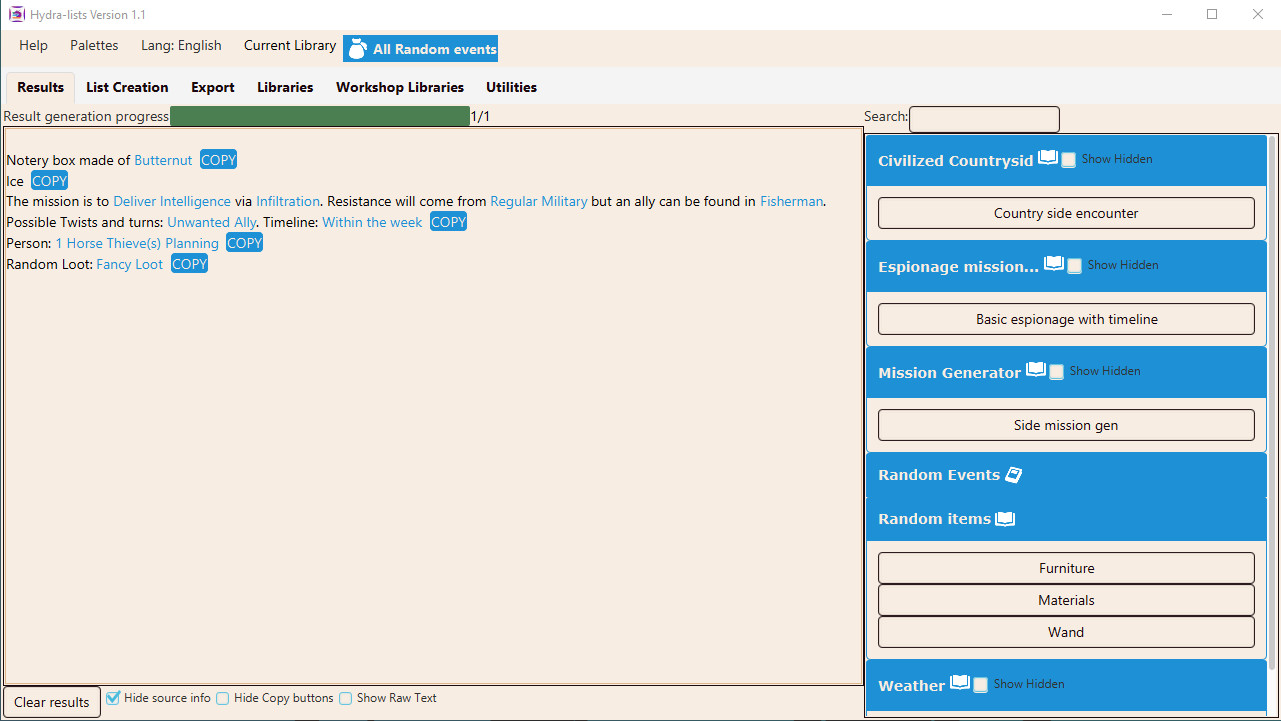This screenshot has width=1281, height=721.
Task: Switch to the Utilities tab
Action: pyautogui.click(x=510, y=87)
